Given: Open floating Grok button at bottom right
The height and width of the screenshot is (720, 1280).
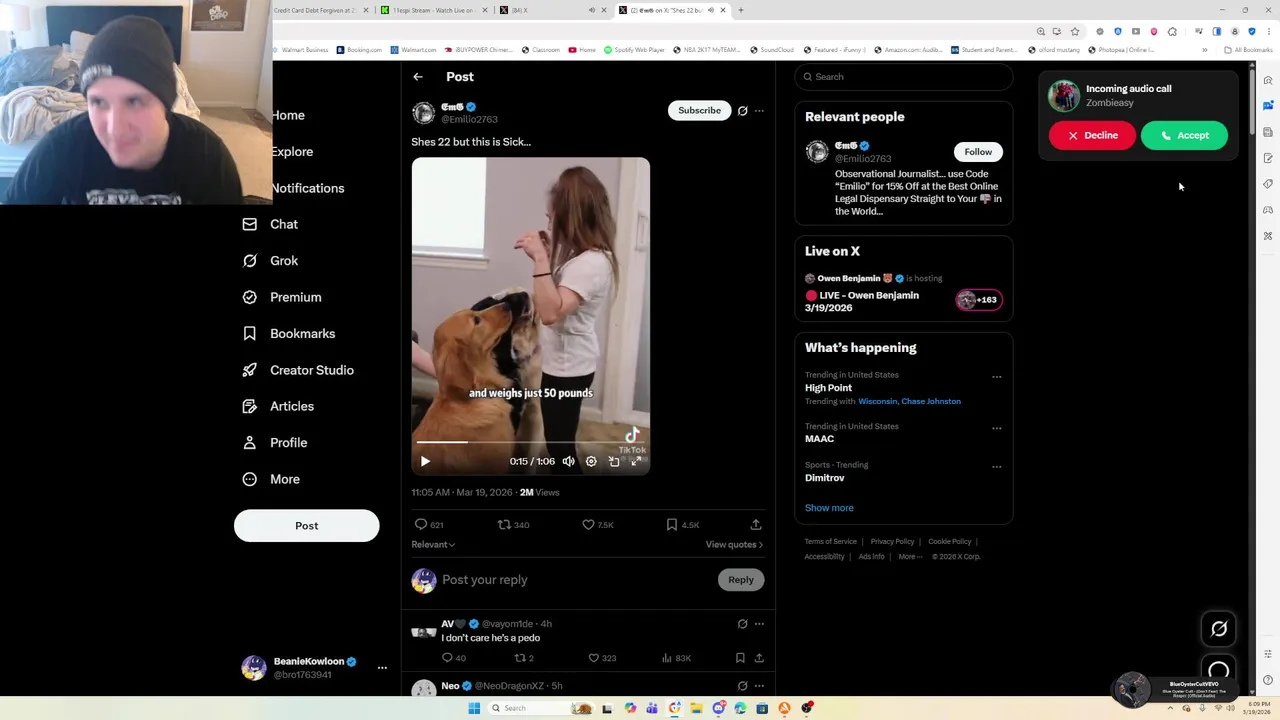Looking at the screenshot, I should click(x=1219, y=629).
